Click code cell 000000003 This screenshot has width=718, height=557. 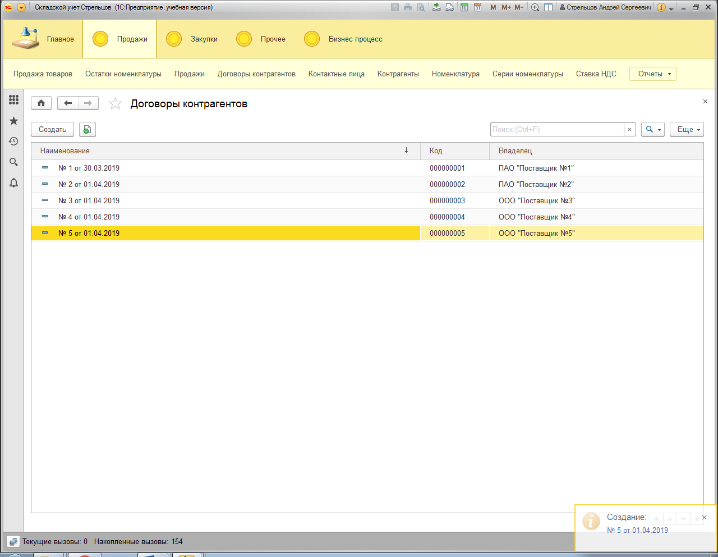point(447,201)
